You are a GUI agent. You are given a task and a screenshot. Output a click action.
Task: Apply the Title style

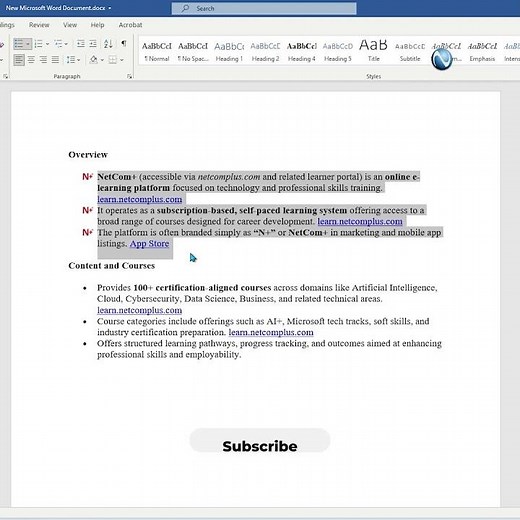(374, 52)
